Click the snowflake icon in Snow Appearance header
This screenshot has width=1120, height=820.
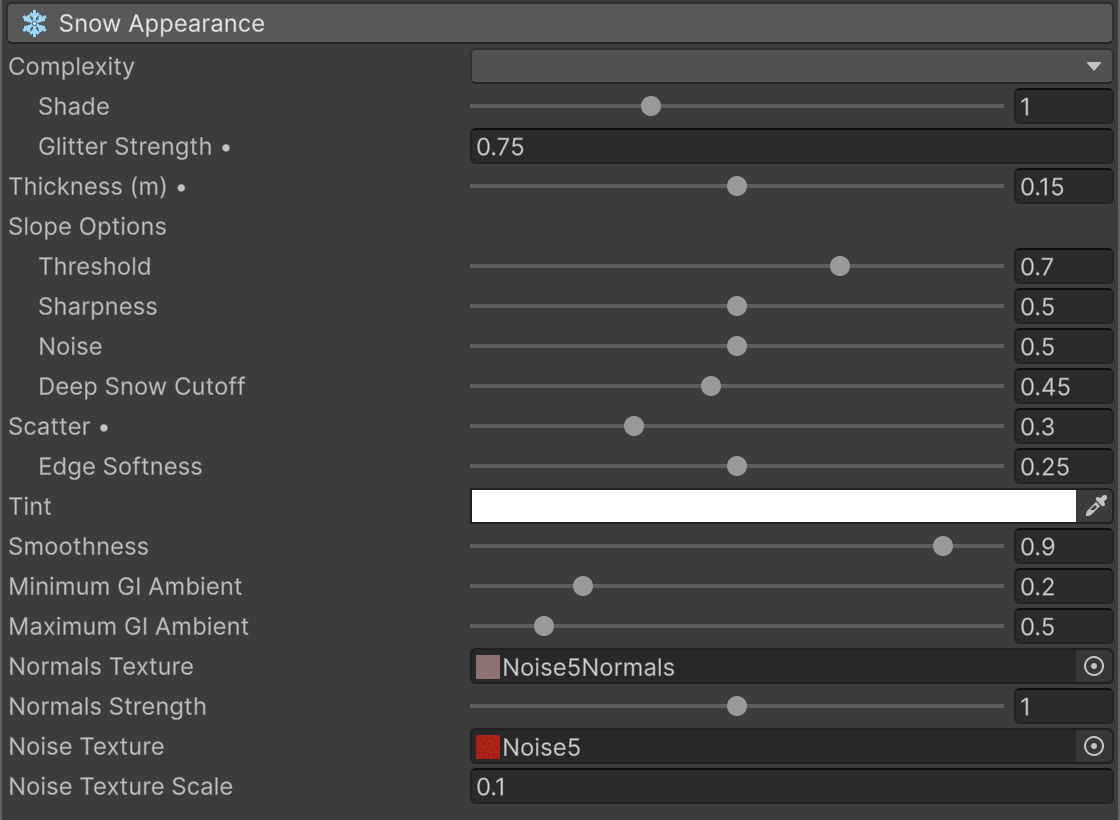pos(34,24)
